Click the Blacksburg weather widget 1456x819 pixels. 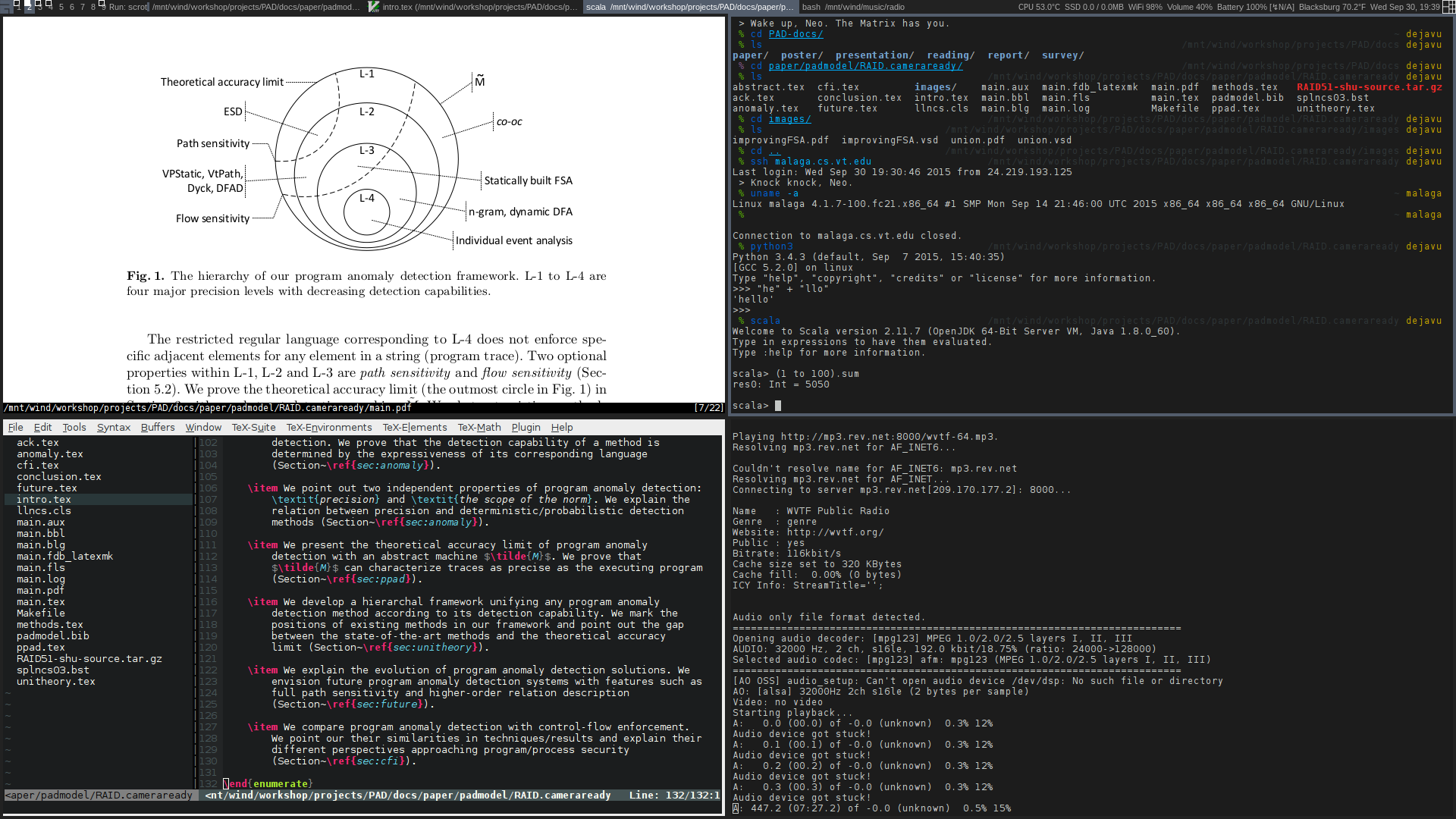click(1331, 7)
